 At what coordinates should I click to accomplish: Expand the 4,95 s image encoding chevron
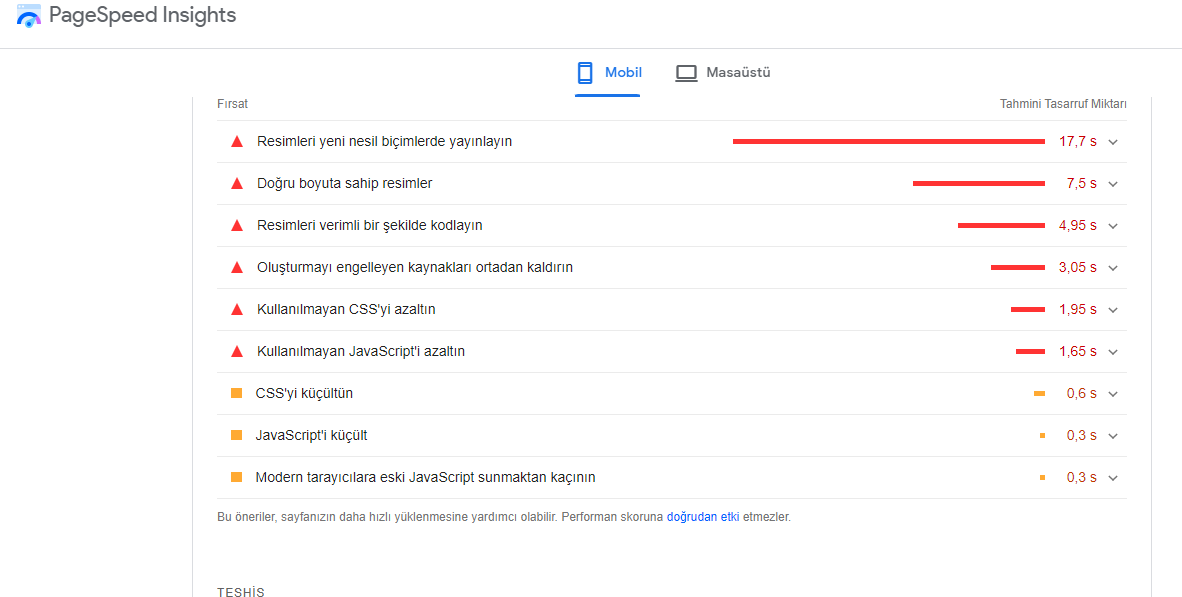(1113, 226)
